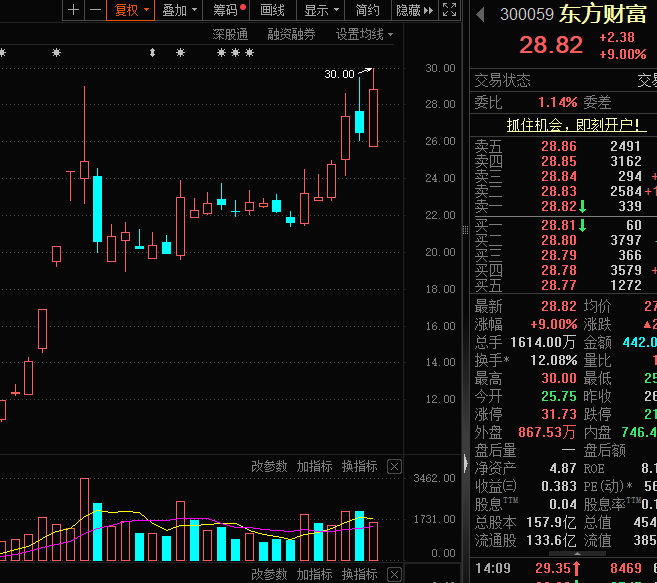Screen dimensions: 657x583
Task: Click the 总手 value 1614.00万
Action: point(543,342)
